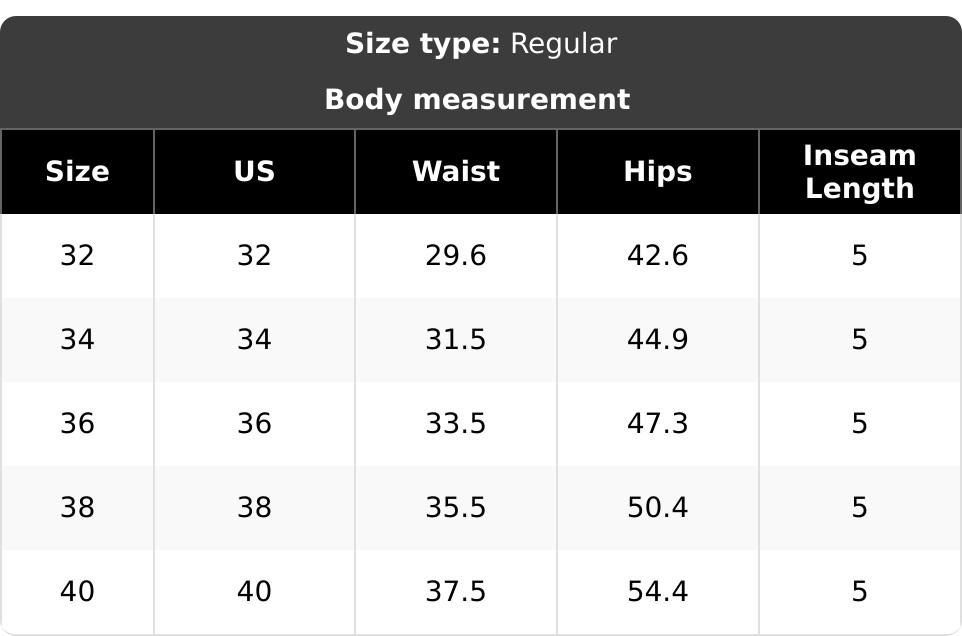Click waist value 31.5
The height and width of the screenshot is (636, 962).
tap(456, 340)
